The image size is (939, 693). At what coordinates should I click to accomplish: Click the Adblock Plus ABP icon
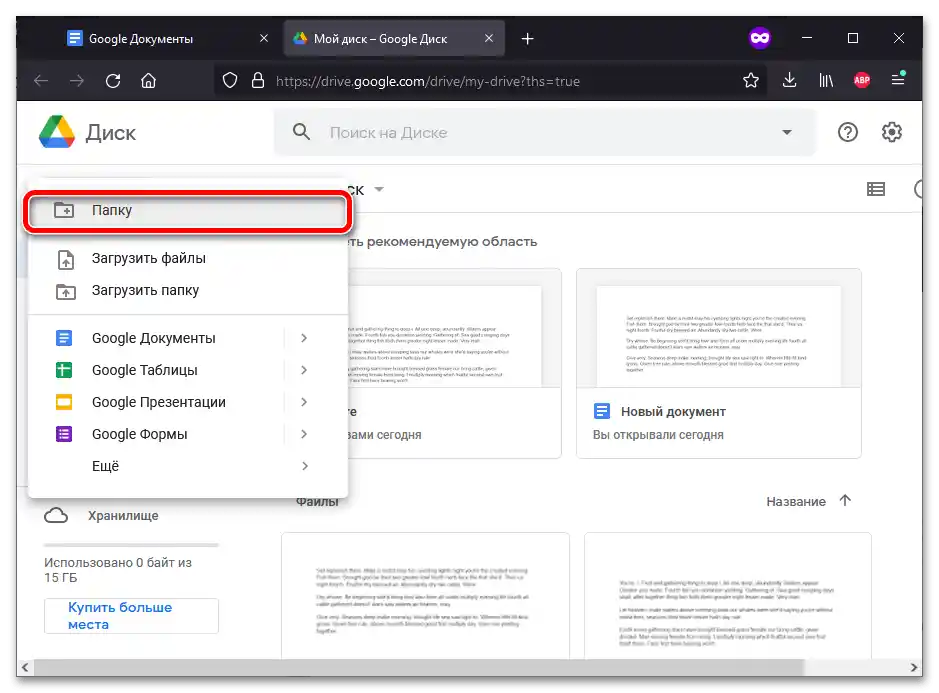point(862,80)
